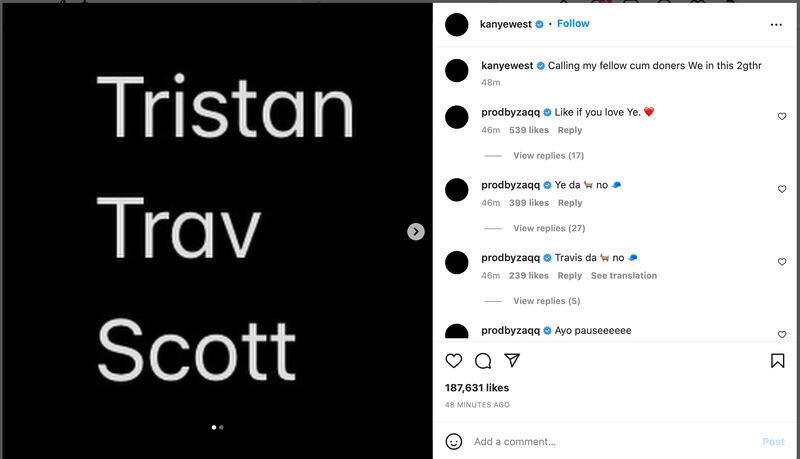Click See translation on Travis comment
Viewport: 800px width, 459px height.
pyautogui.click(x=624, y=276)
